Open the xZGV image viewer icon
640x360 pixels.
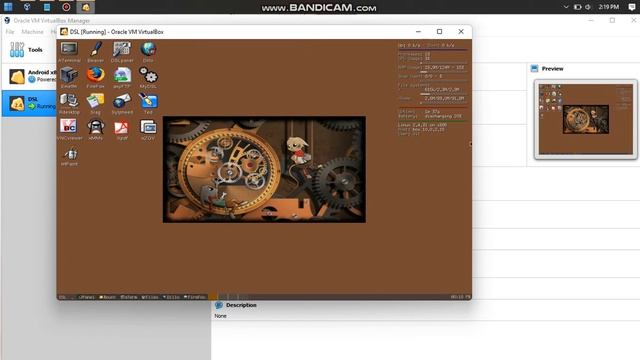coord(148,127)
